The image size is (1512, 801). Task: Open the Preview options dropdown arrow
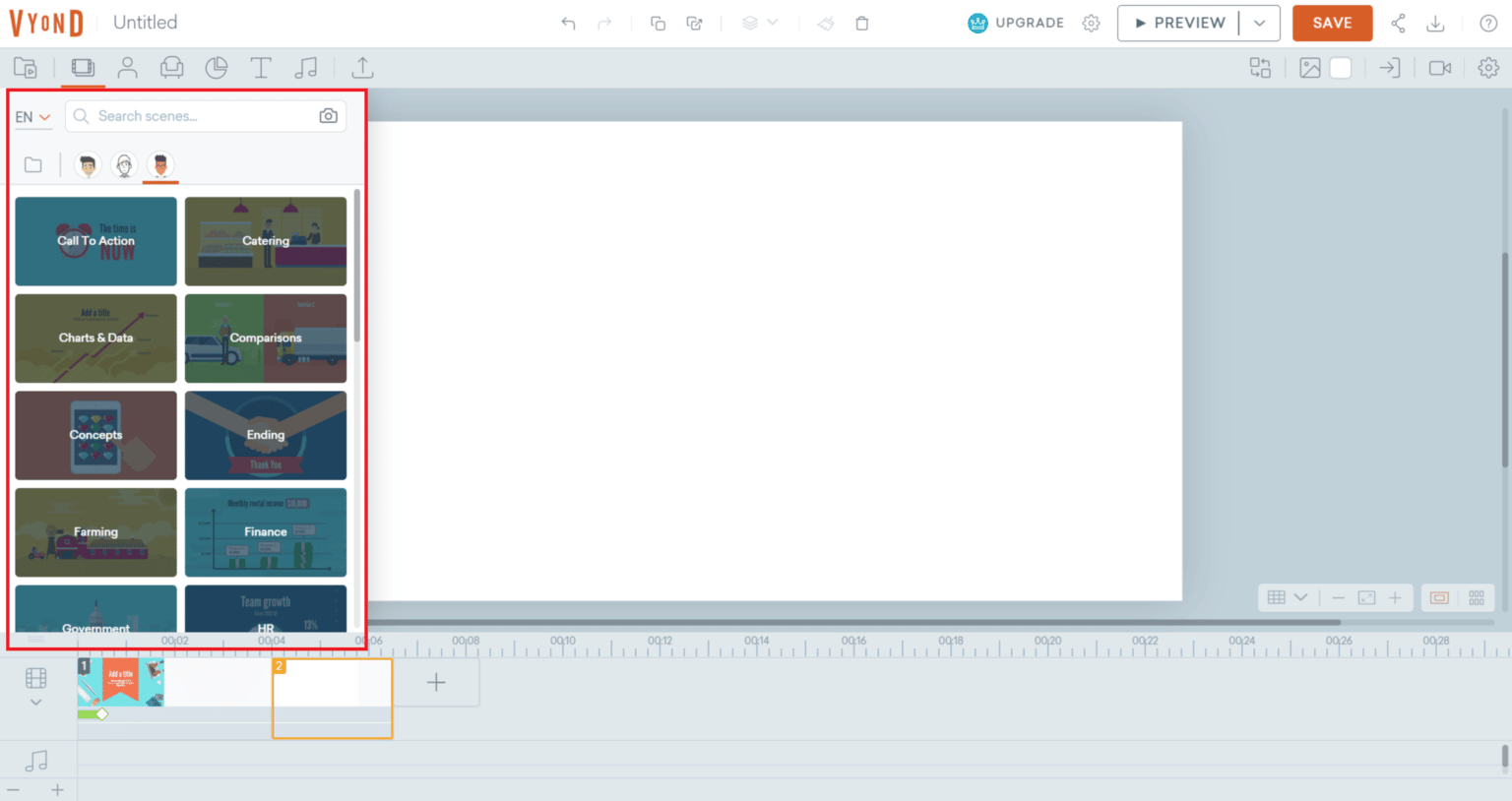[1259, 24]
